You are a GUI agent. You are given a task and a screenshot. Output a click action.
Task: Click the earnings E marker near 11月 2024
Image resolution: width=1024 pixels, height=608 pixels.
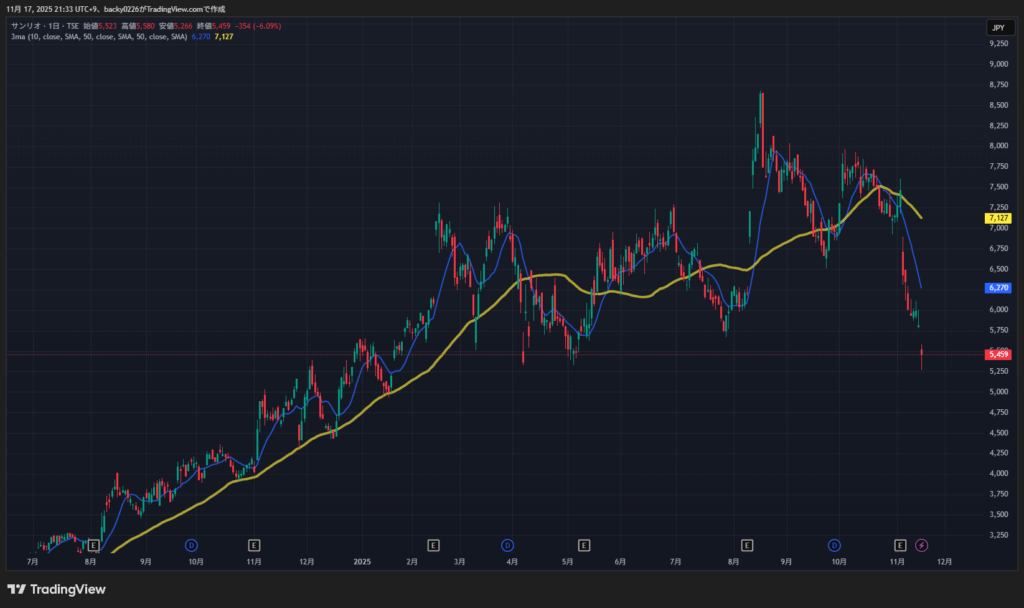point(254,545)
